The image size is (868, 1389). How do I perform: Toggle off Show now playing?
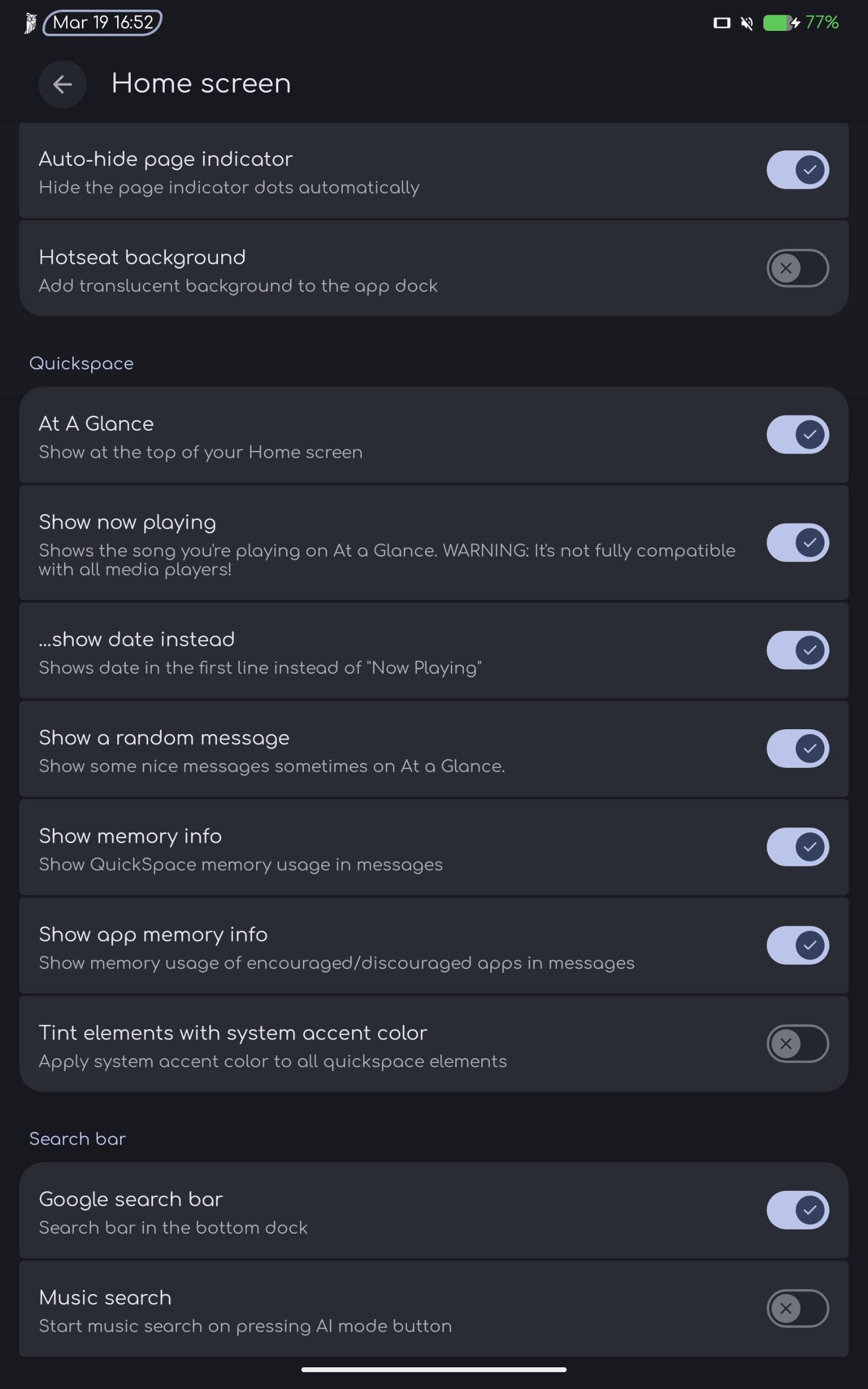coord(797,543)
